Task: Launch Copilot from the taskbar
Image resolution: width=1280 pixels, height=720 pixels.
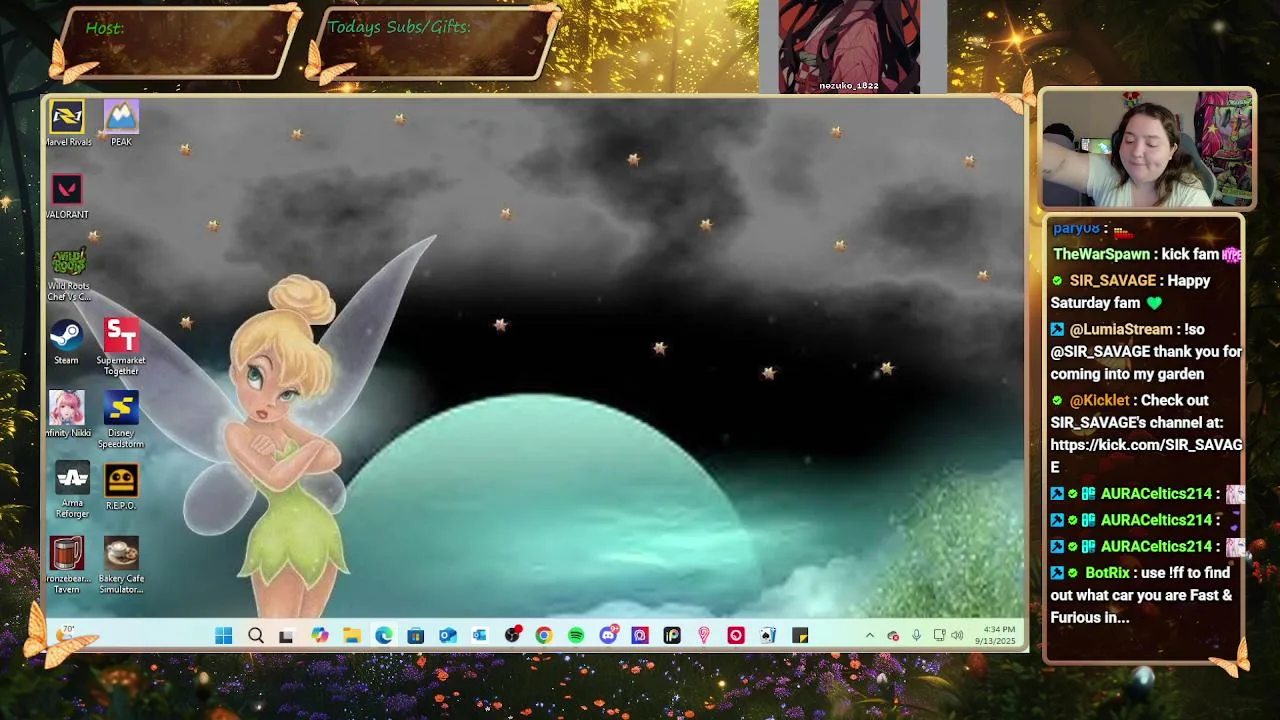Action: click(319, 636)
